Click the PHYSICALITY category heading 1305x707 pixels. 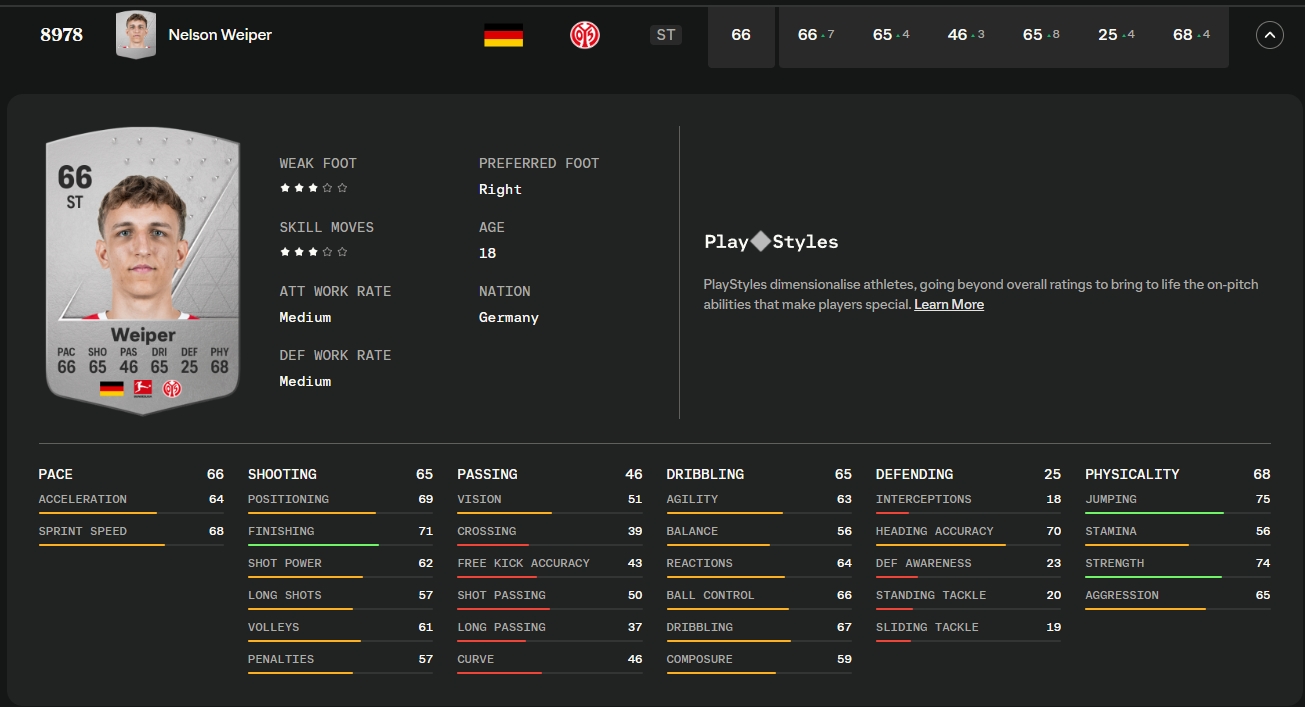tap(1132, 474)
